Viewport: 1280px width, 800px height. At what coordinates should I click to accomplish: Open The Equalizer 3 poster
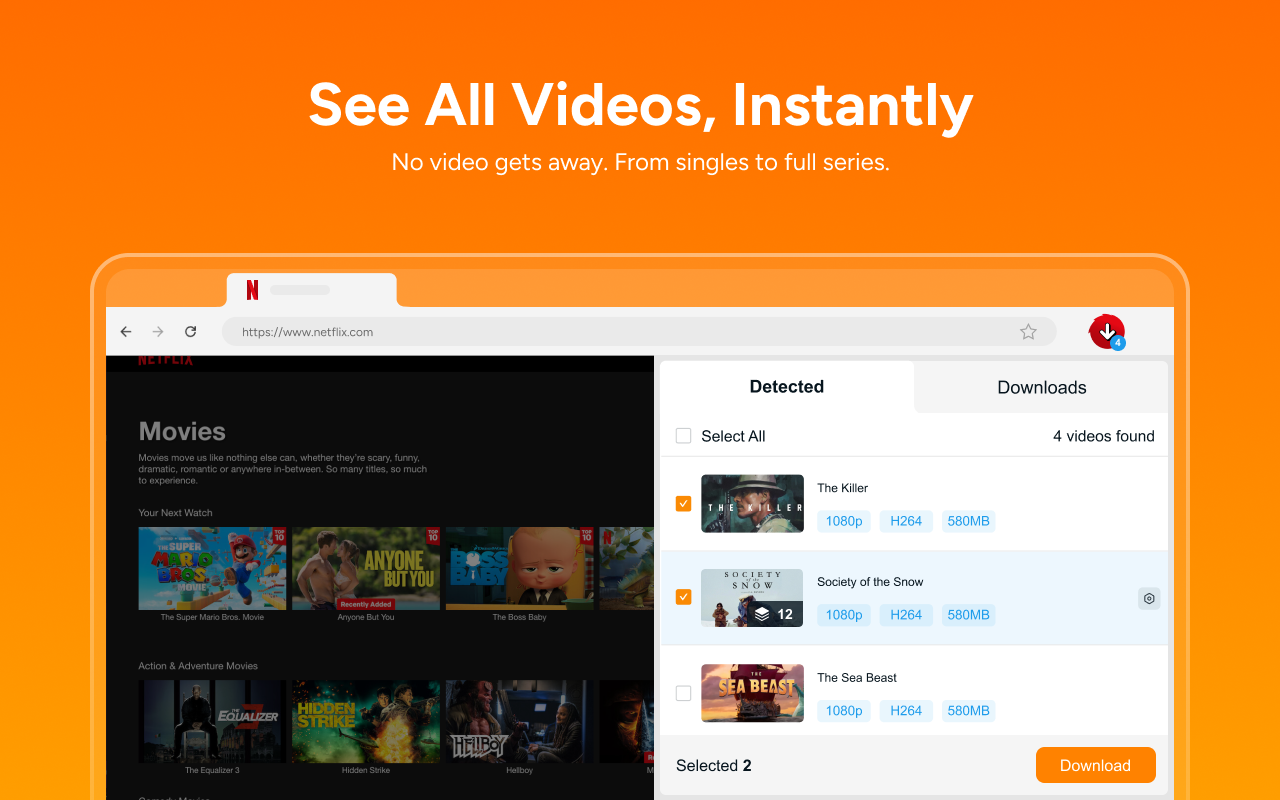coord(212,721)
